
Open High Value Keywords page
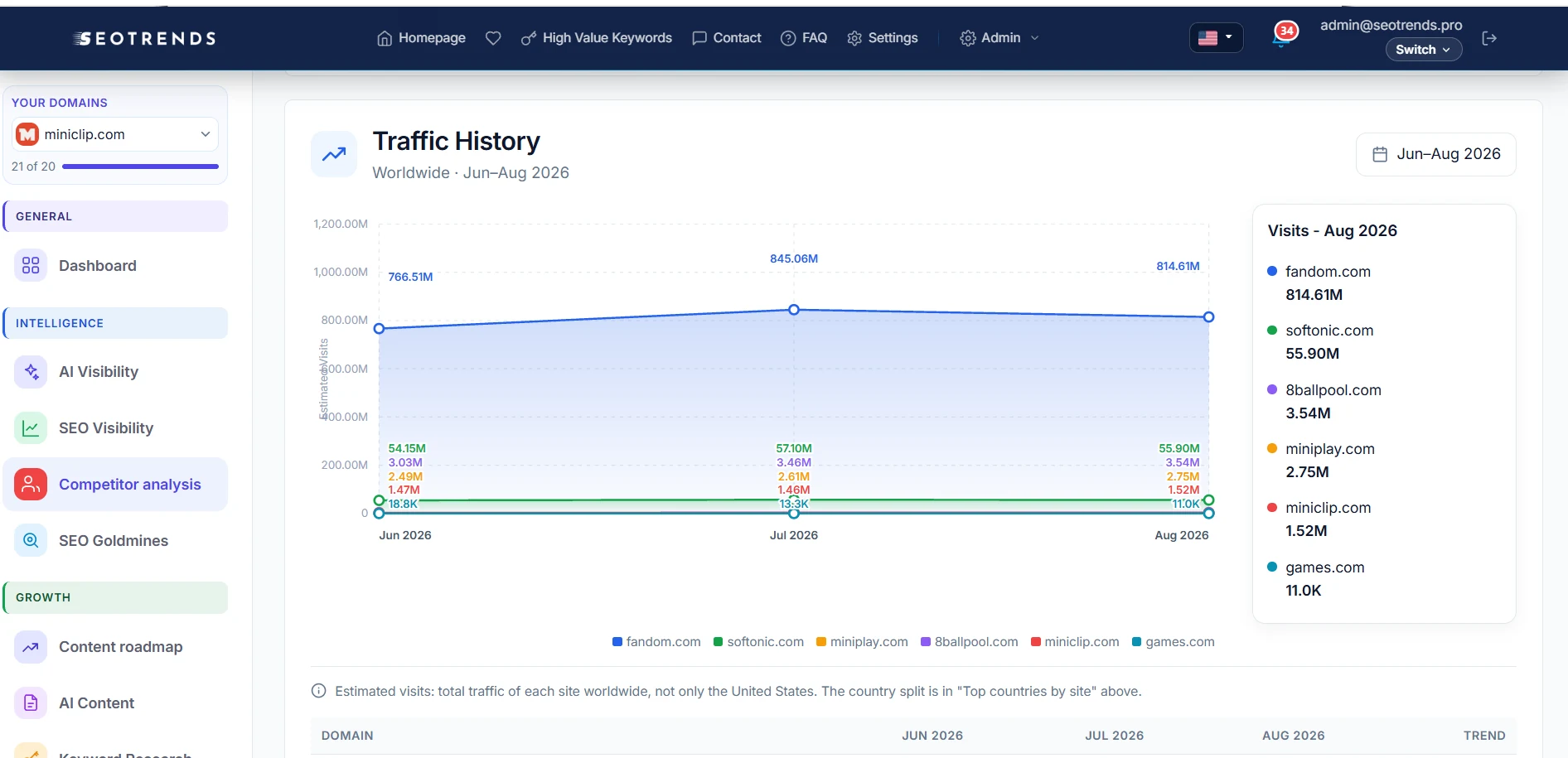(x=596, y=38)
